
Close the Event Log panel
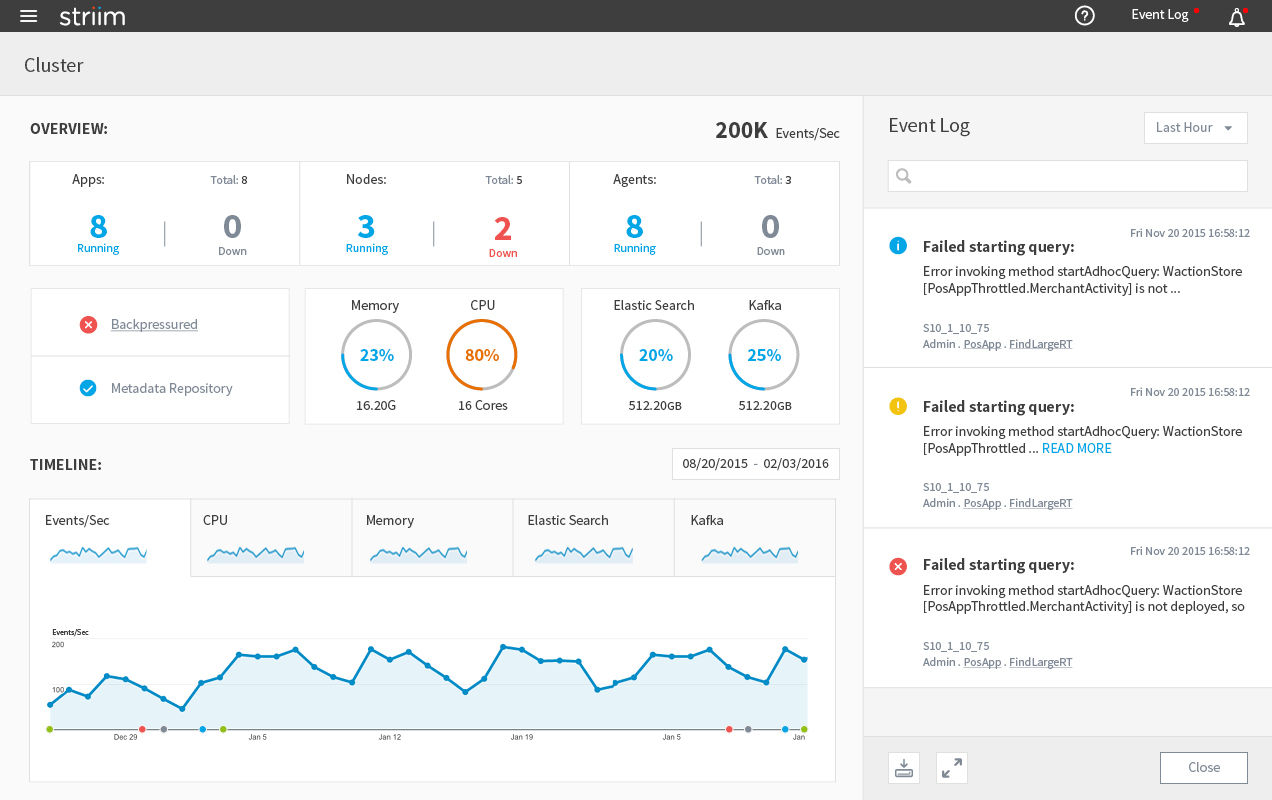(1203, 767)
